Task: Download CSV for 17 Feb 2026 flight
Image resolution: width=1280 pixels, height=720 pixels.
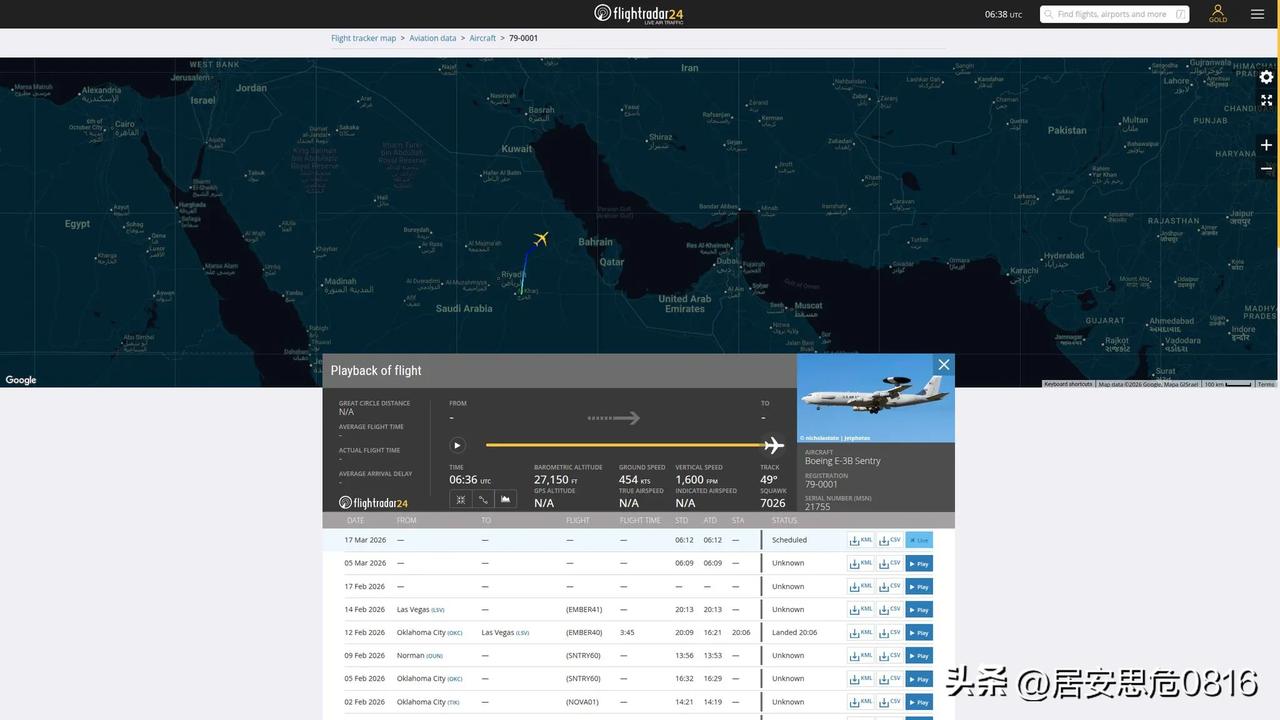Action: click(x=889, y=586)
